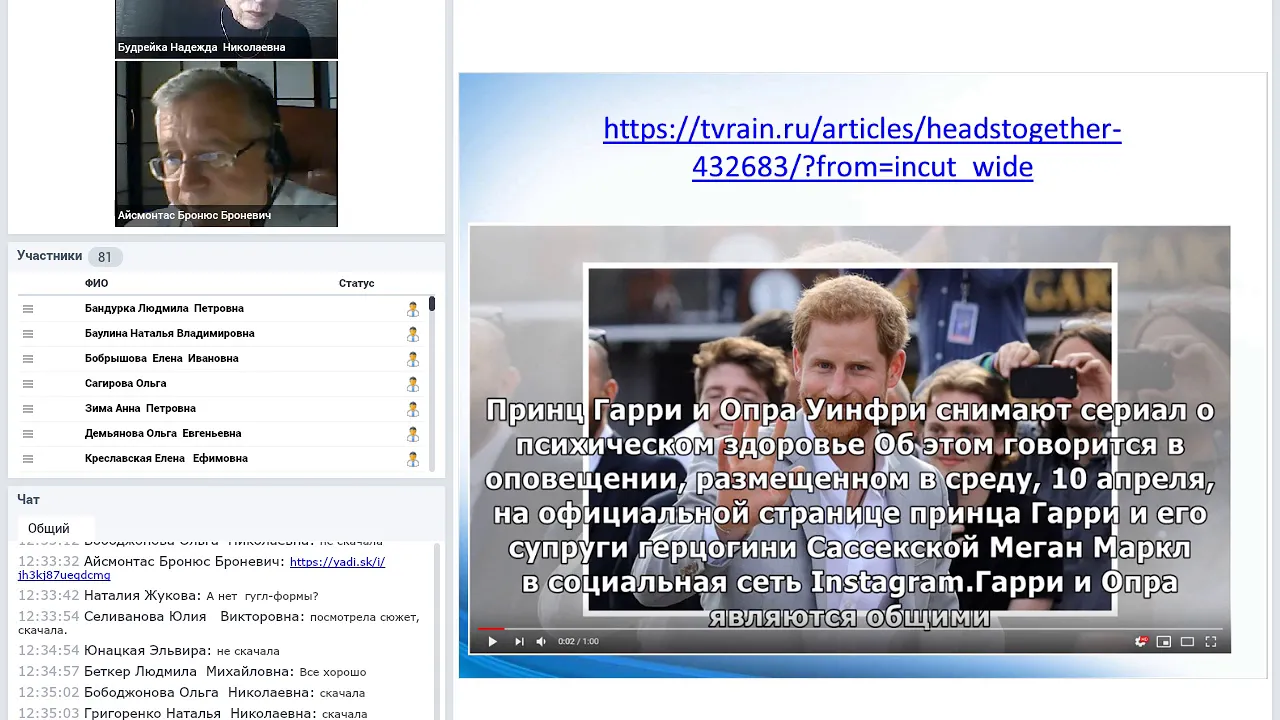Open row menu for Демьянова Ольга Евгеньевна

point(28,434)
